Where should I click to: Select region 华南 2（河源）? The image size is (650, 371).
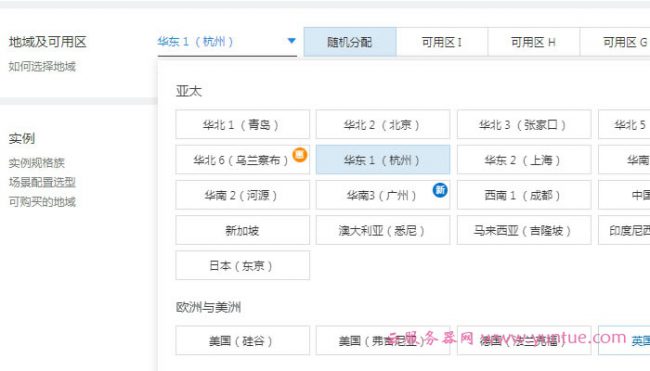point(243,195)
